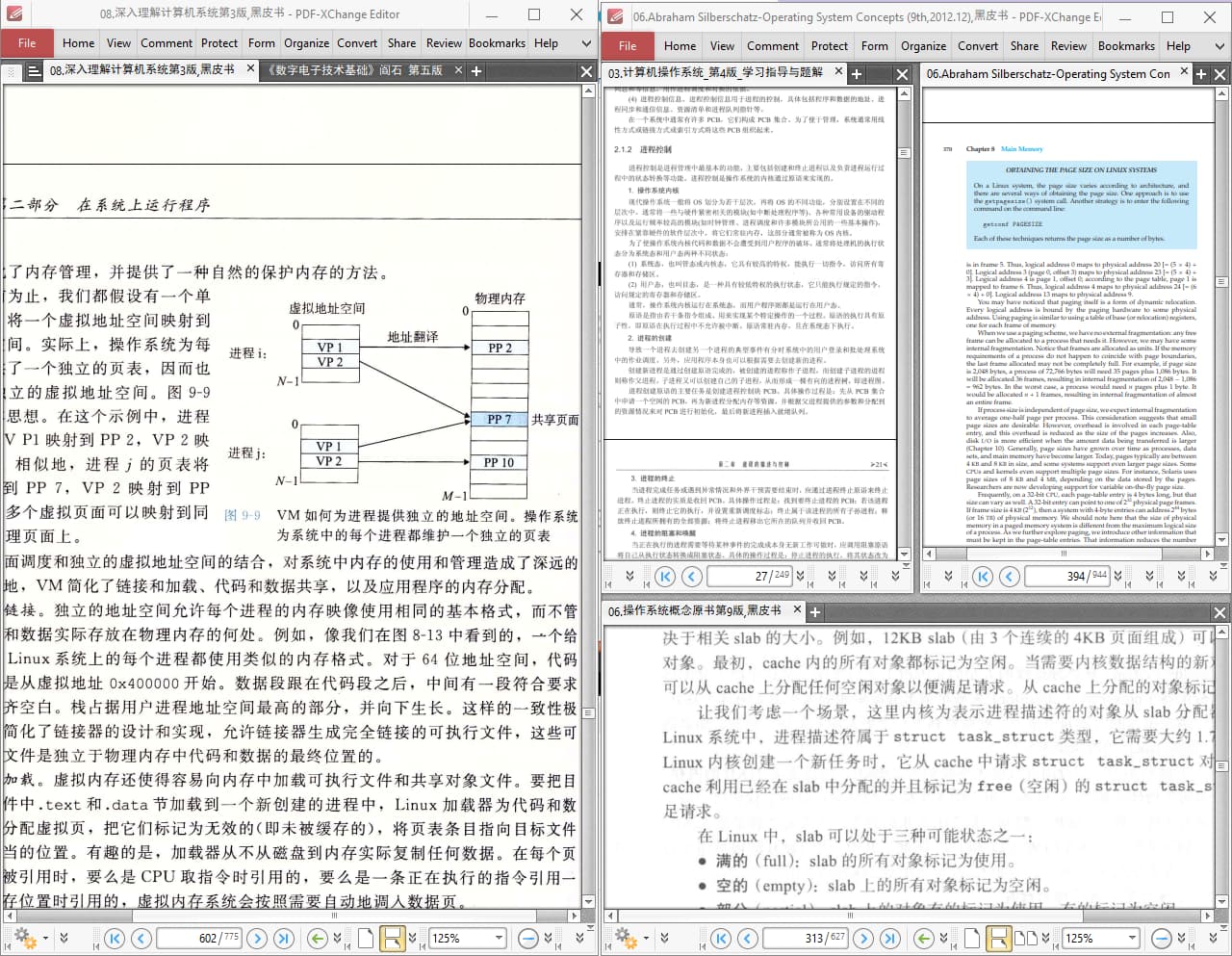Go to first page of 775-page document

[115, 938]
